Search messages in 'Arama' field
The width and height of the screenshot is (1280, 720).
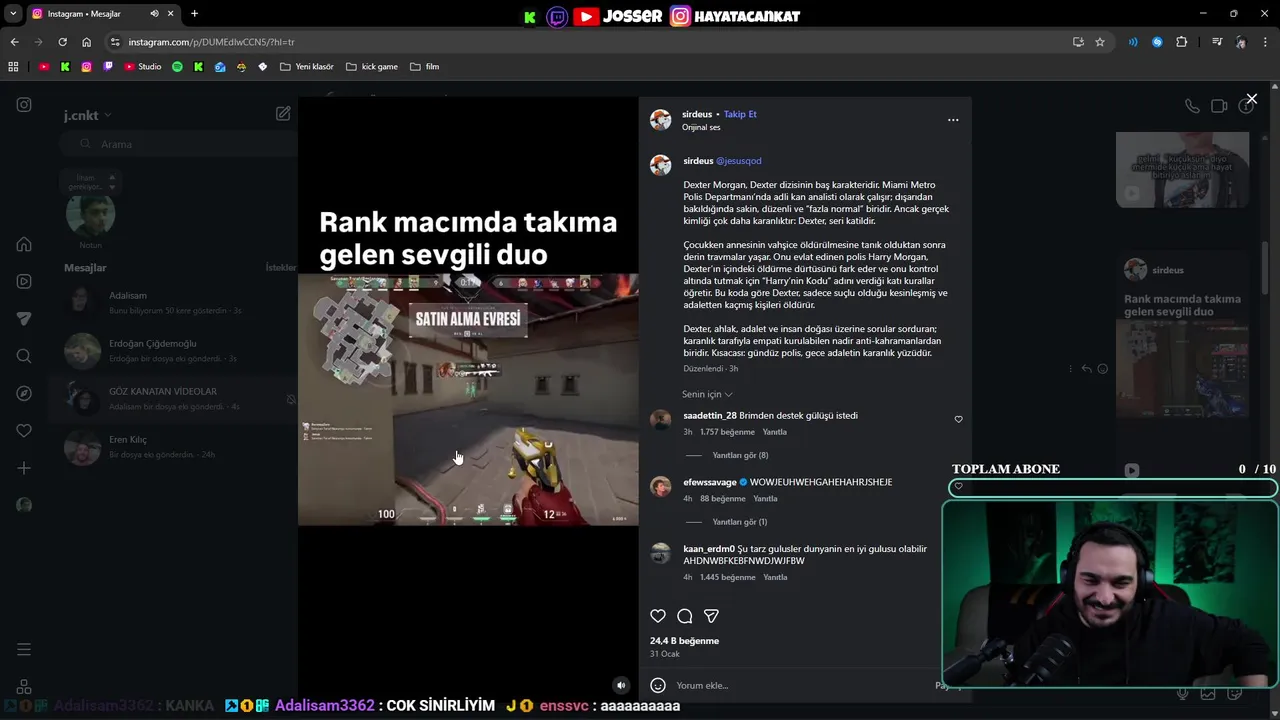177,144
